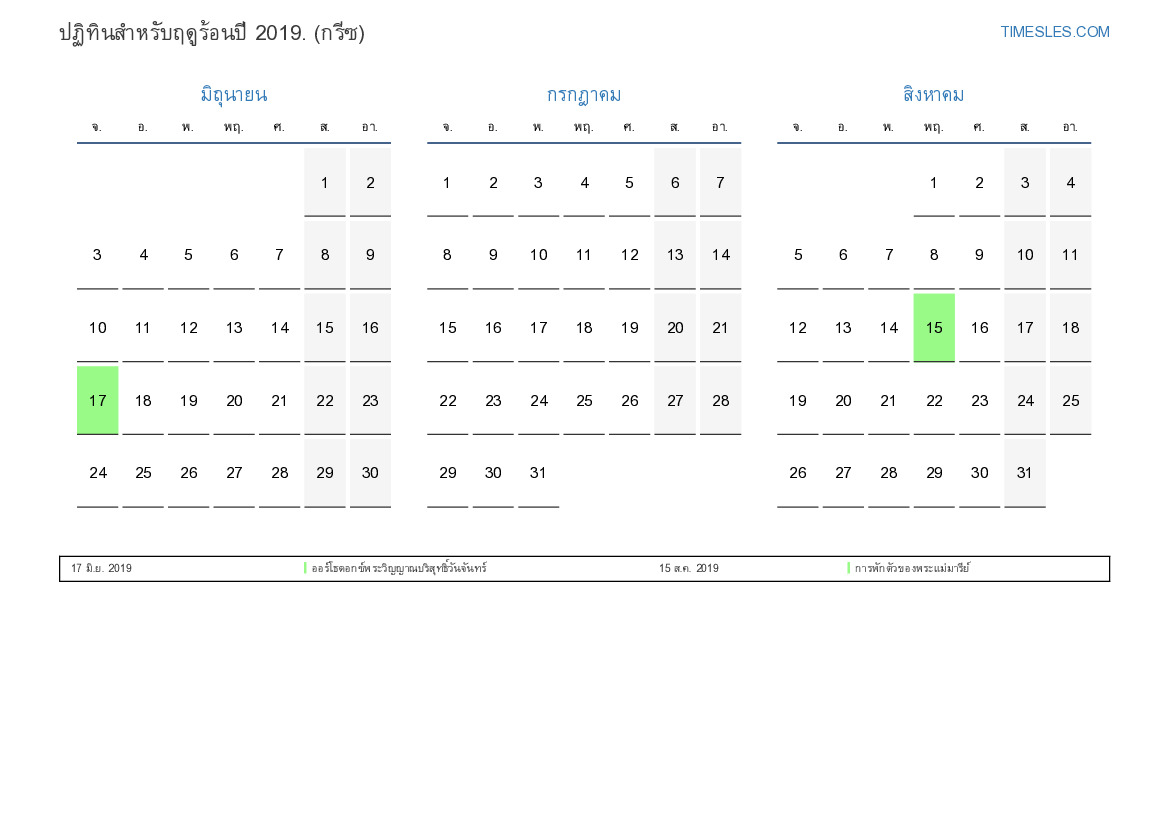Select highlighted June 17 holiday cell

click(x=97, y=400)
